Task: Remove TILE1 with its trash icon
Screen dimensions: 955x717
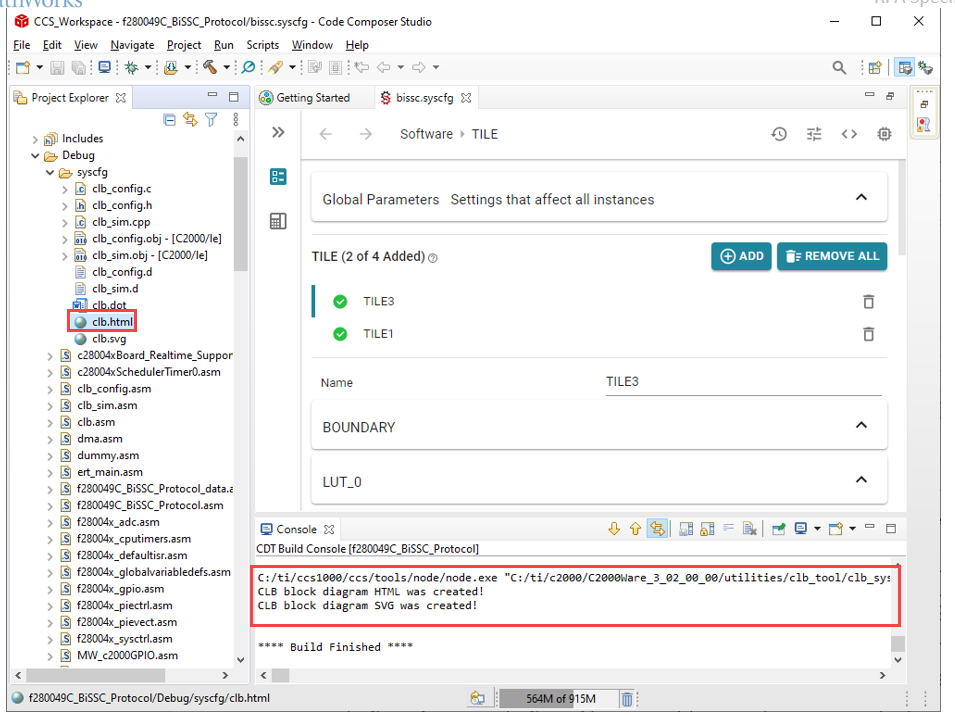Action: [868, 334]
